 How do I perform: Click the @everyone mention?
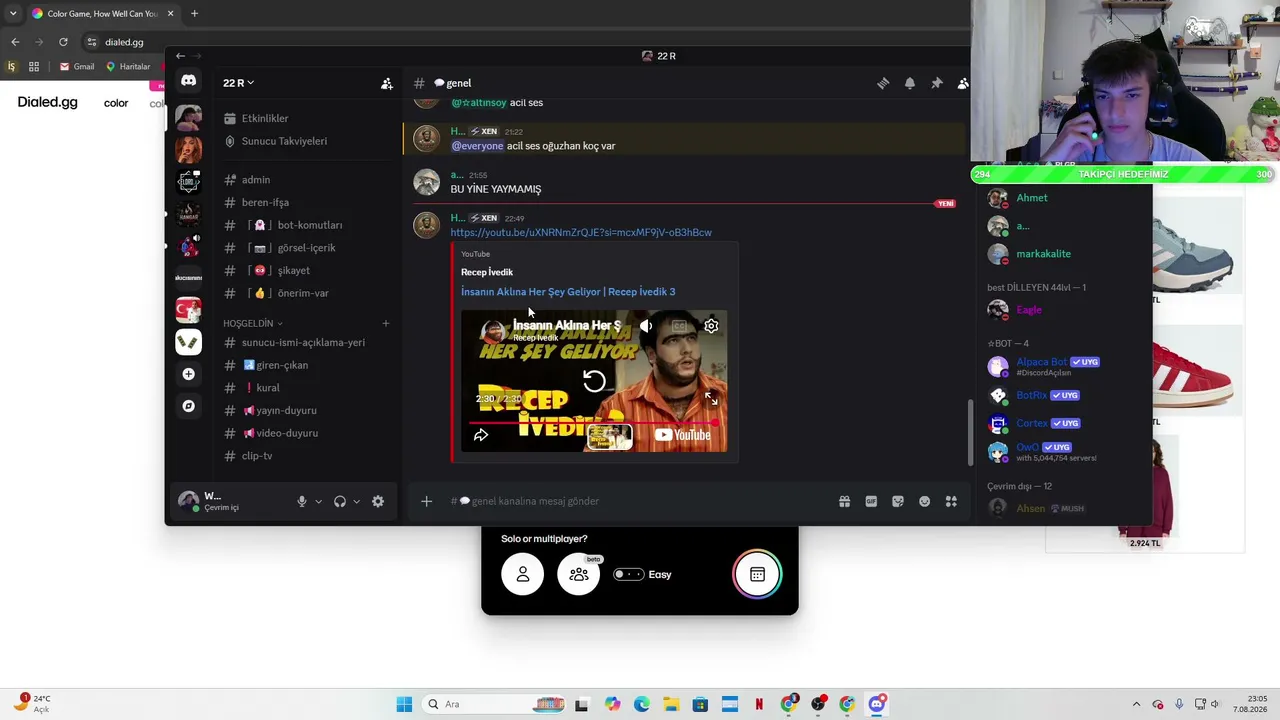tap(477, 146)
